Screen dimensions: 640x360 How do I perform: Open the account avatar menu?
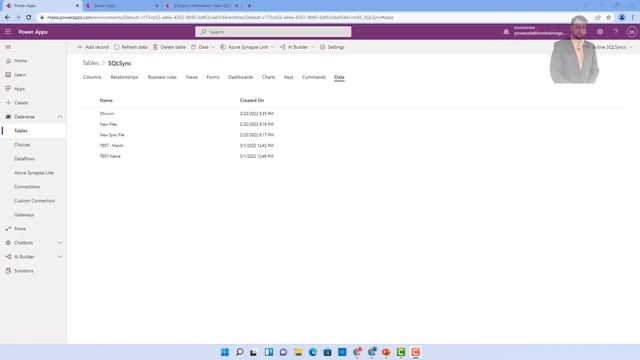(x=631, y=32)
